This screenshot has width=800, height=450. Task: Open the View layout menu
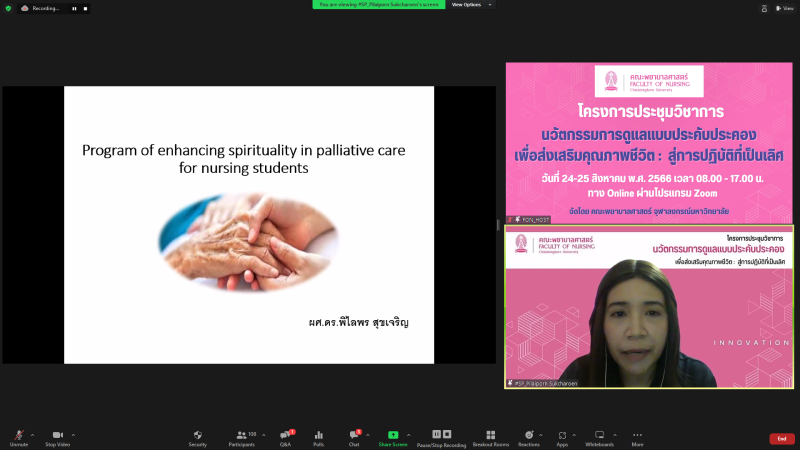click(x=785, y=7)
